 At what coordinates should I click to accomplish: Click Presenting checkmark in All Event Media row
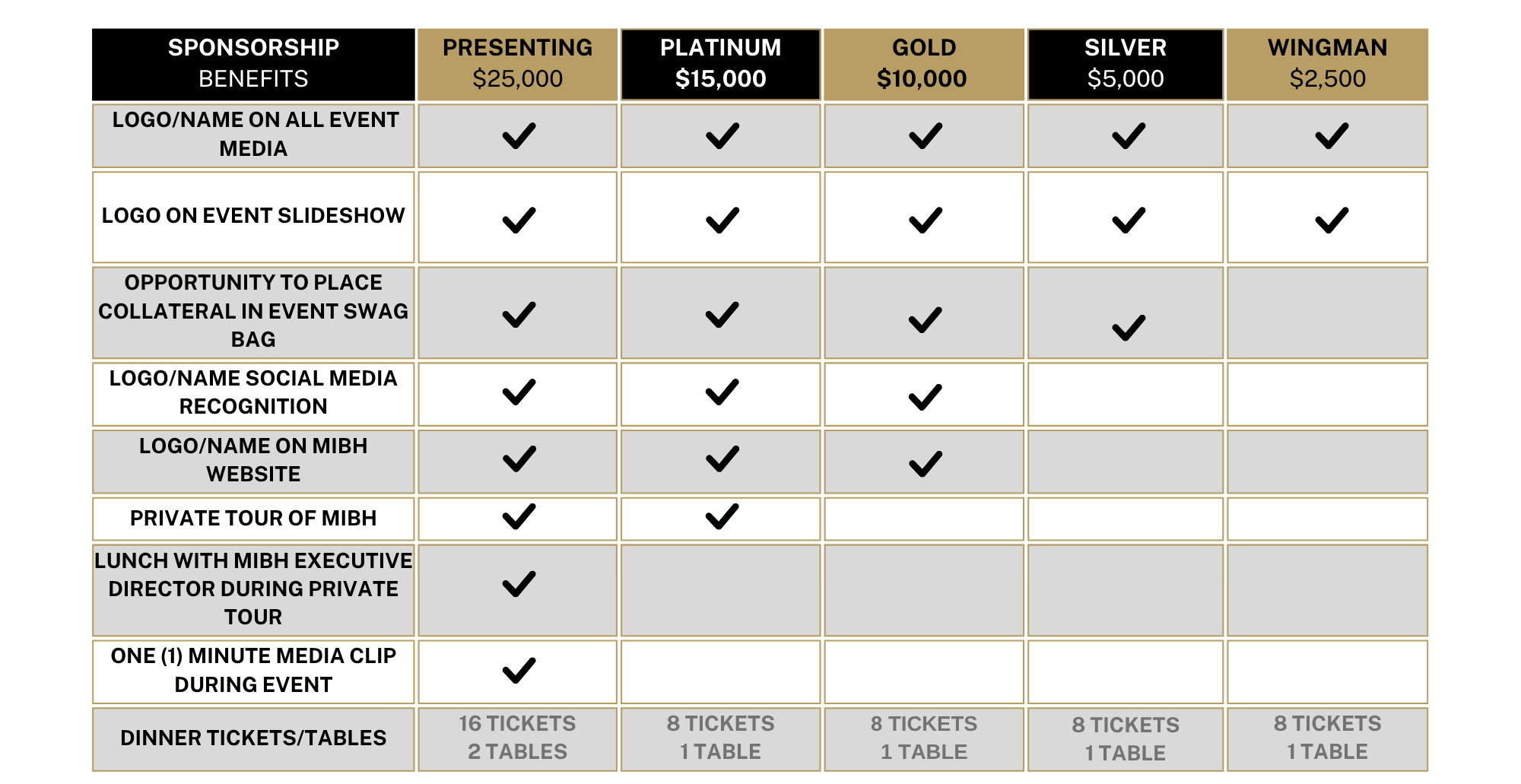[x=519, y=136]
